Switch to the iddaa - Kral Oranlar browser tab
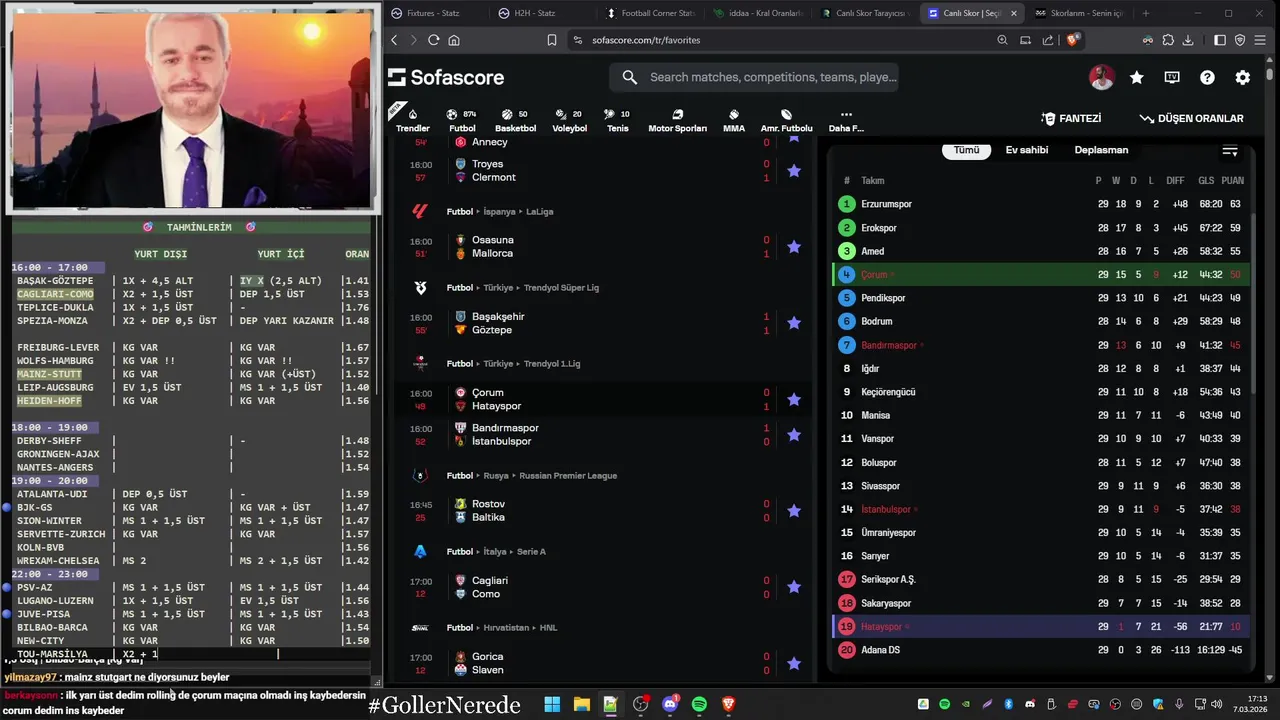This screenshot has width=1280, height=720. 758,13
